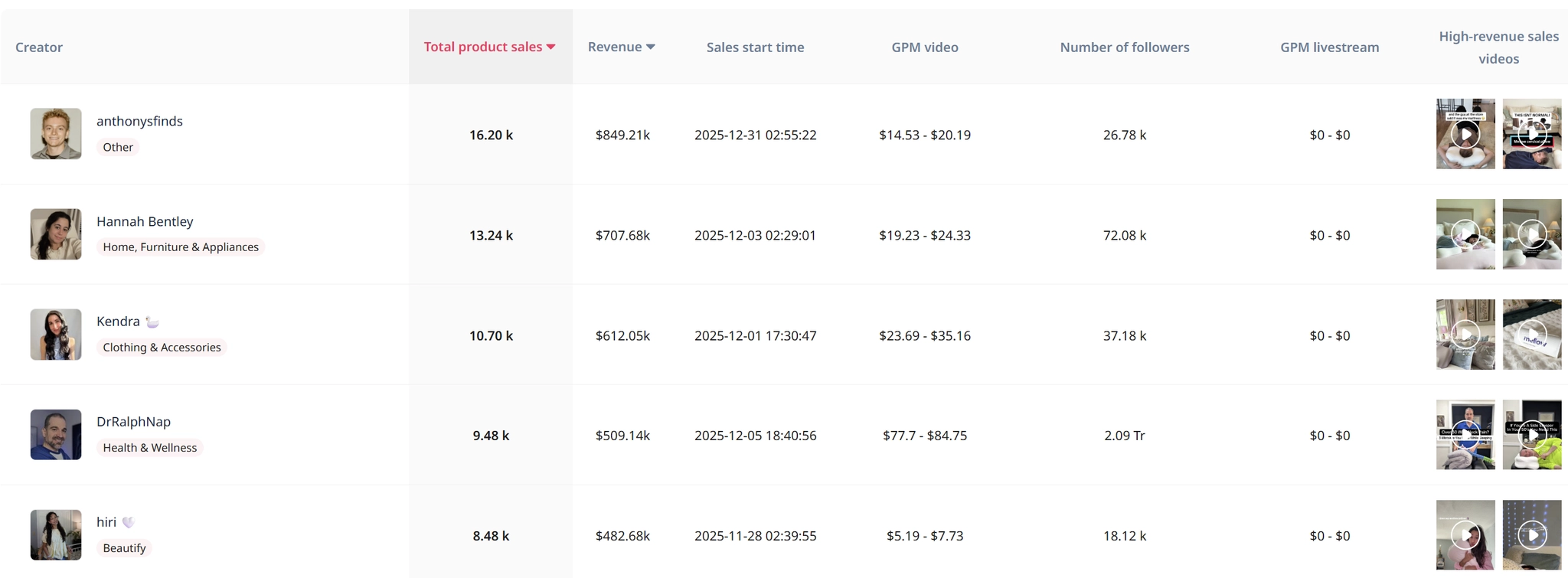The image size is (1568, 578).
Task: Select the 9.48 k sales value
Action: pyautogui.click(x=491, y=436)
